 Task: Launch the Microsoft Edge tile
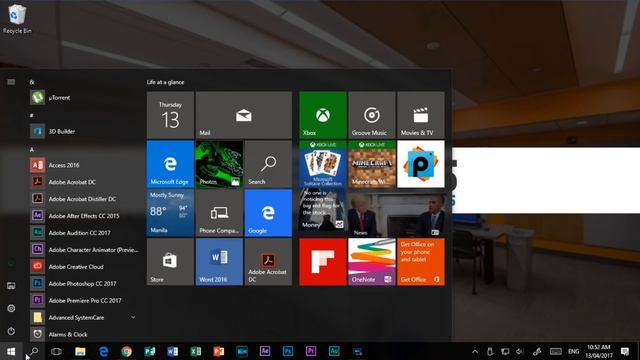coord(170,164)
